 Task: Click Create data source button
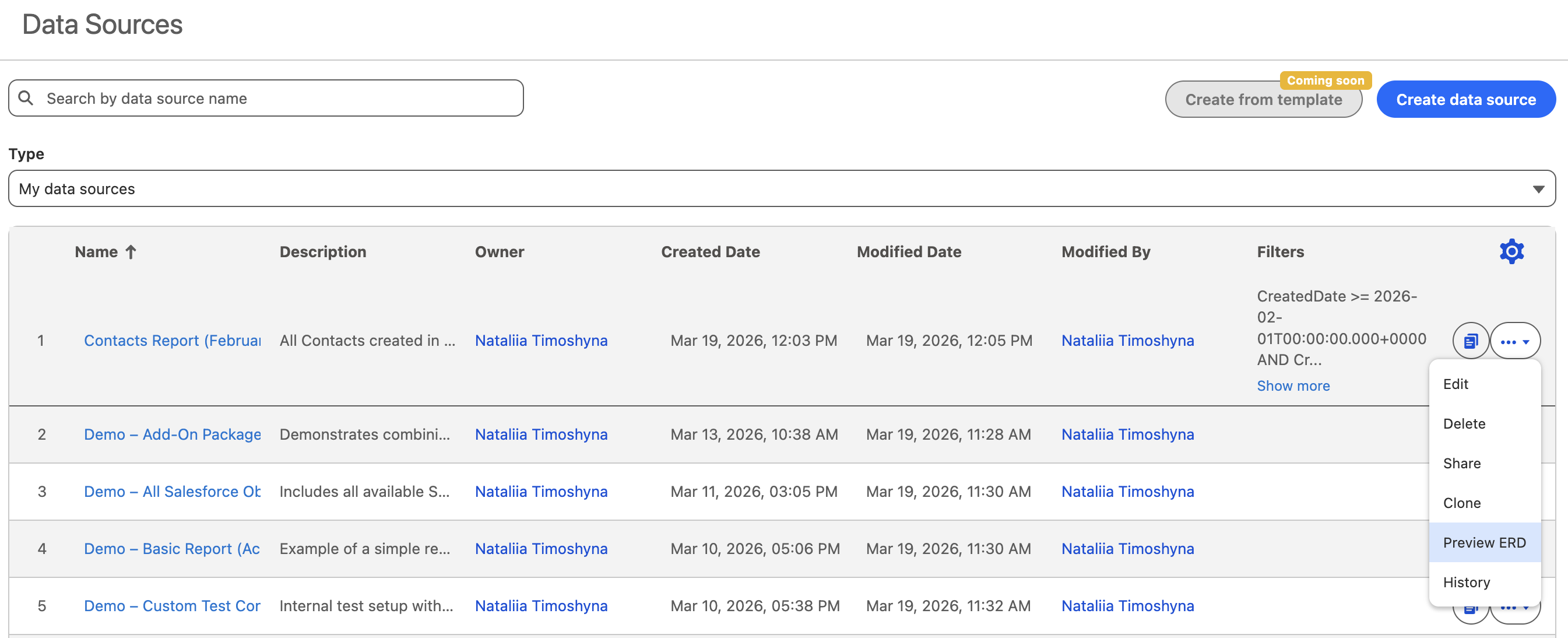pos(1465,99)
